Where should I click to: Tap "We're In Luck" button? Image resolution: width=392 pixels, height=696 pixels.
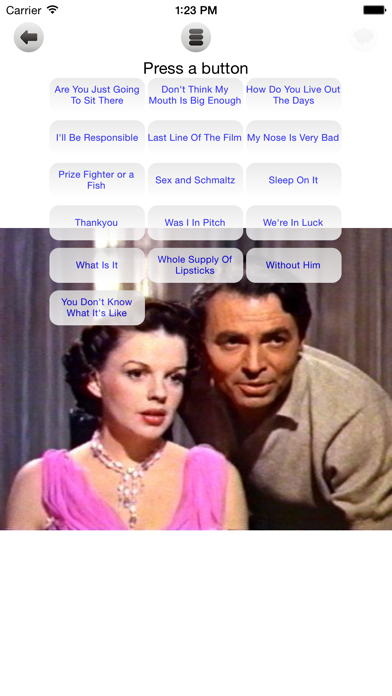pyautogui.click(x=293, y=223)
